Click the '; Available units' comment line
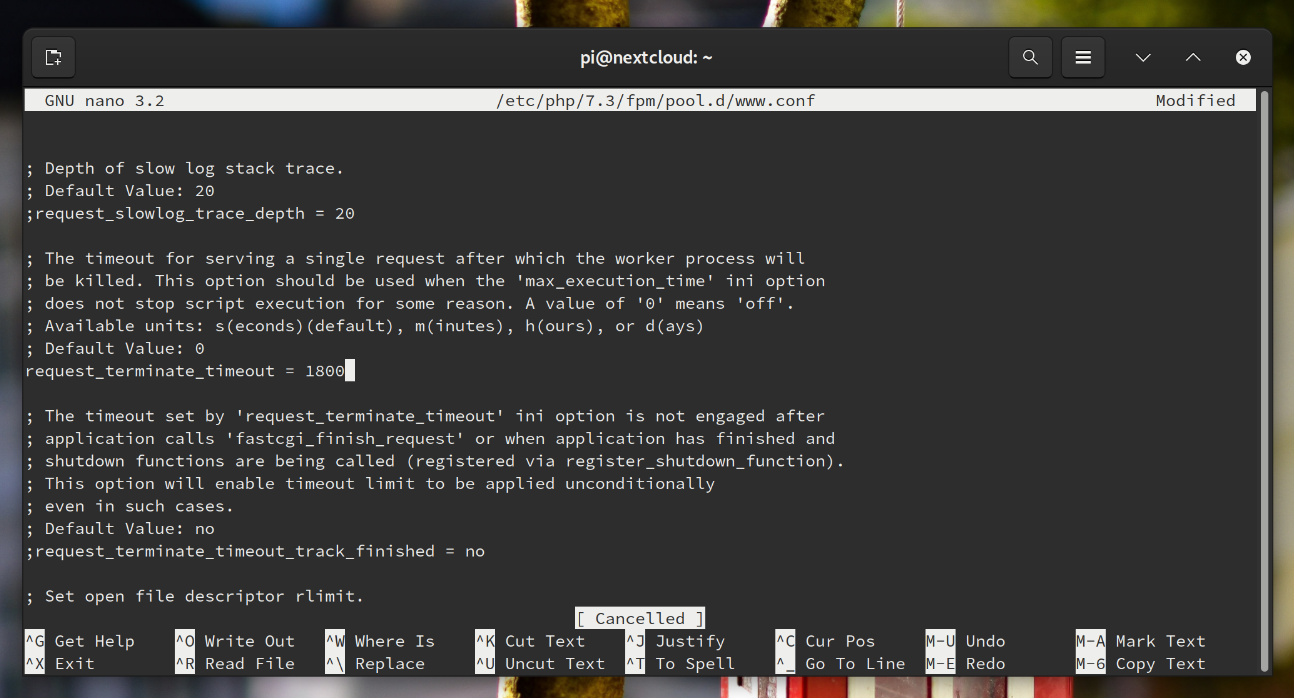This screenshot has height=698, width=1294. 365,326
